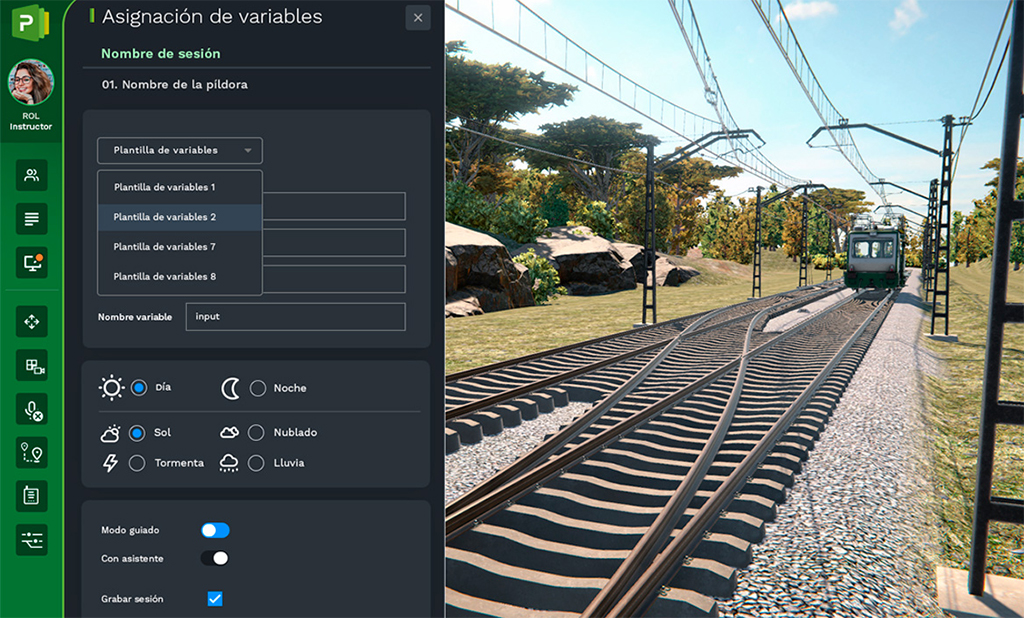Choose Plantilla de variables 8
Viewport: 1024px width, 618px height.
tap(180, 277)
